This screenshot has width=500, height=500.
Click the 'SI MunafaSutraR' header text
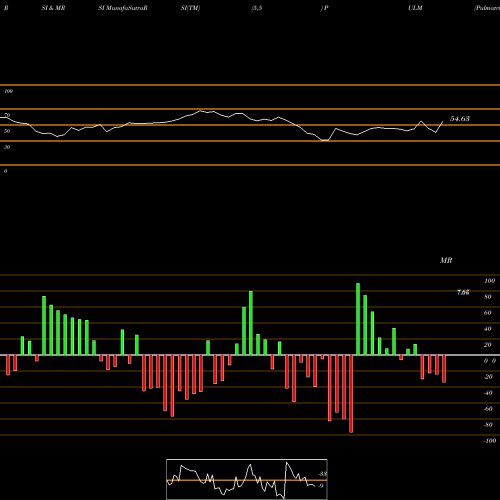pos(123,8)
